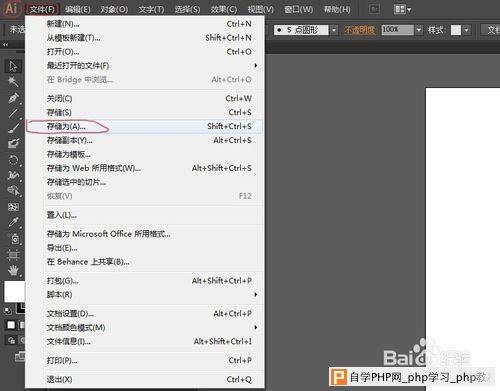Image resolution: width=500 pixels, height=391 pixels.
Task: Open the arrange documents layout icon
Action: click(402, 9)
